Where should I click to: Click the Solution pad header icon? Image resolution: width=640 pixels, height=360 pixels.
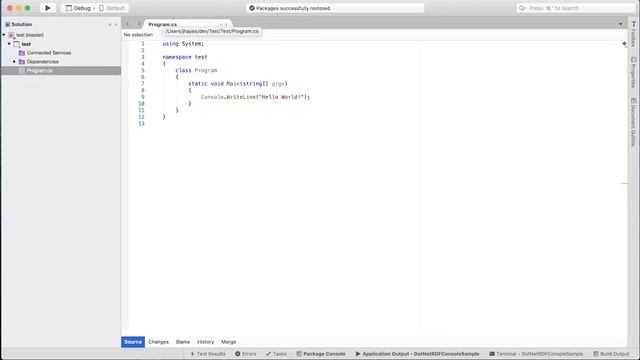click(7, 24)
